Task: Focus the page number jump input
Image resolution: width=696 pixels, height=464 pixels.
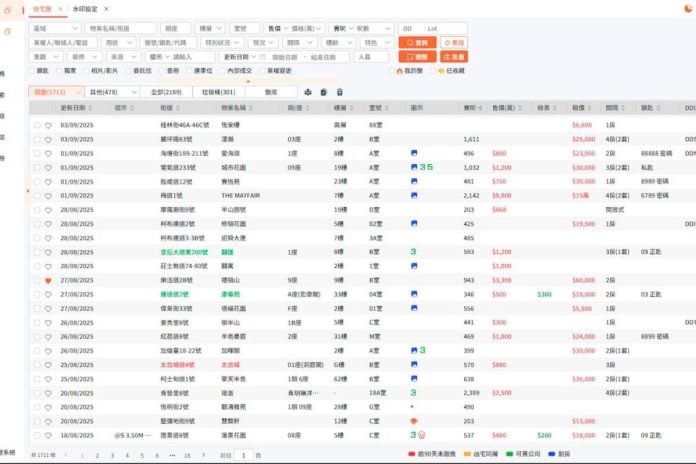Action: point(243,455)
